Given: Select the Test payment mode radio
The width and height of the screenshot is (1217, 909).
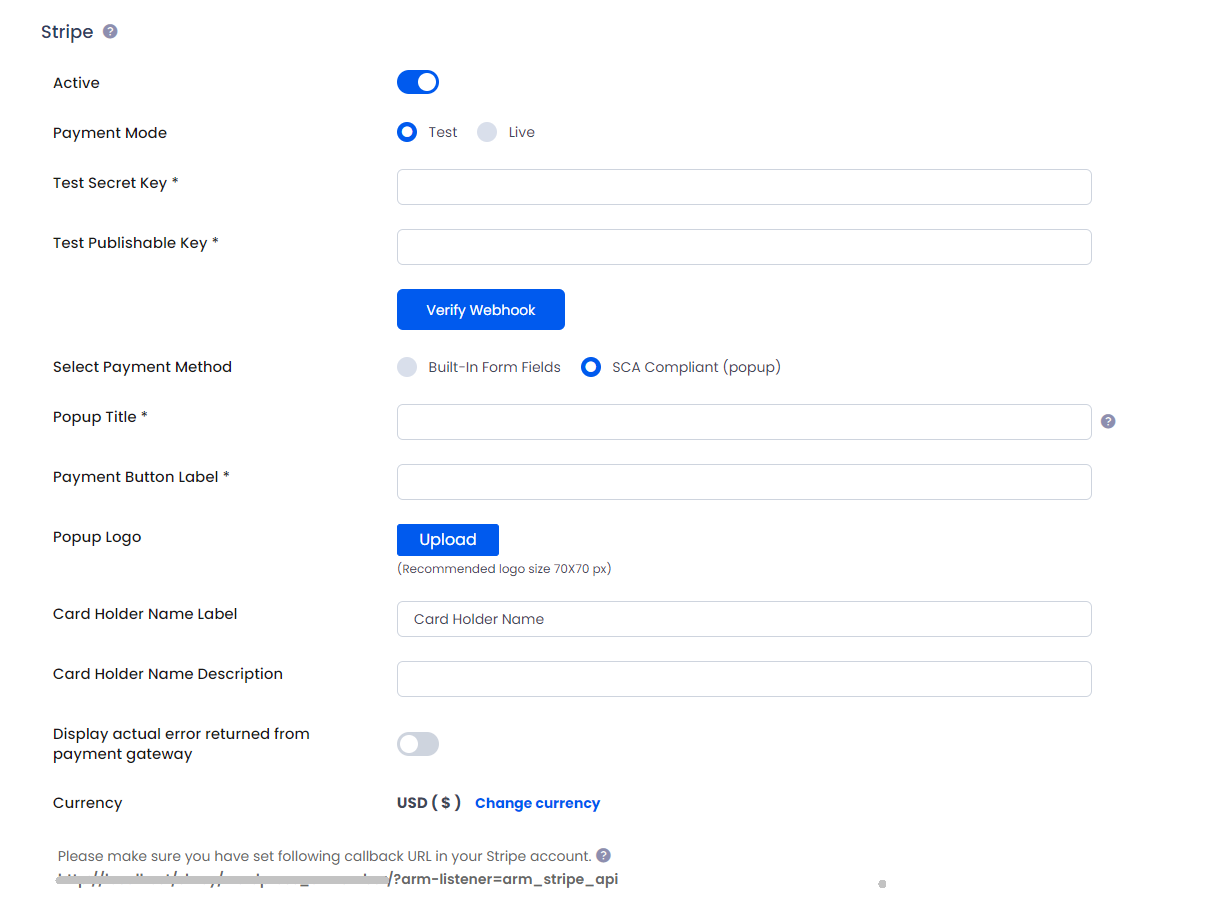Looking at the screenshot, I should (407, 132).
